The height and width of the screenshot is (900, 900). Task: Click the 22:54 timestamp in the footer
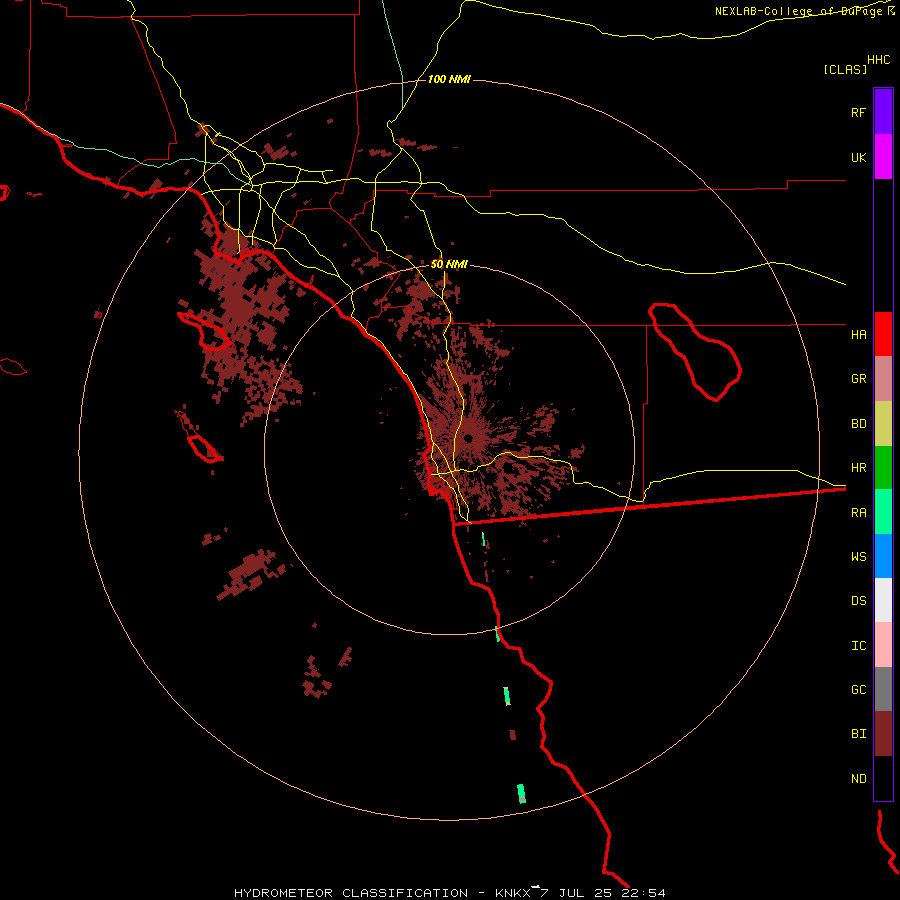[645, 893]
